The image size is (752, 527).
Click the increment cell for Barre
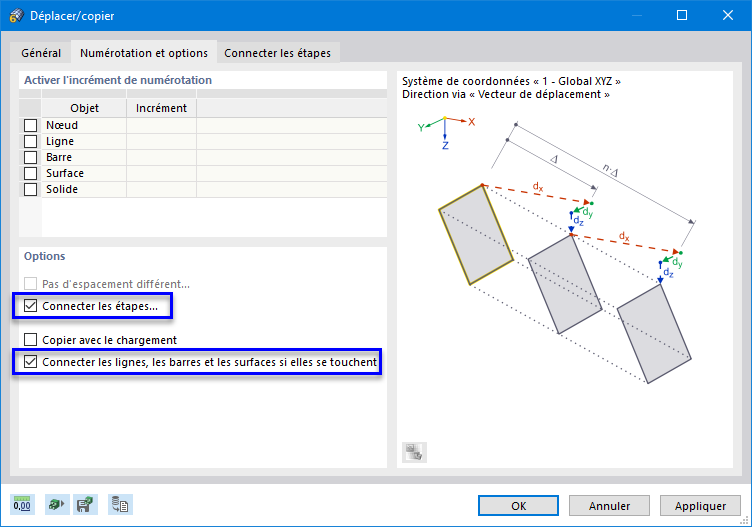click(x=162, y=157)
